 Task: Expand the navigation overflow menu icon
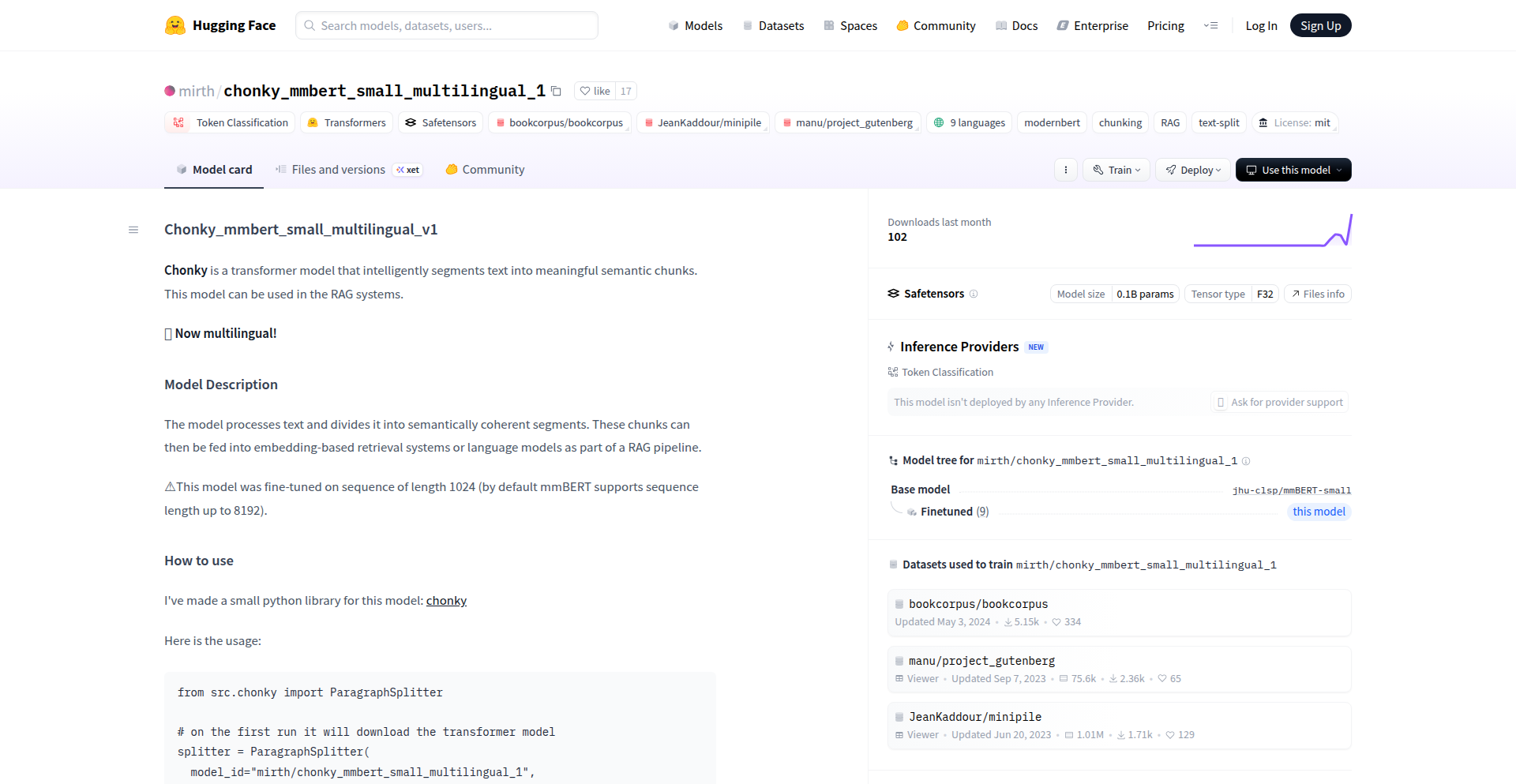coord(1210,25)
